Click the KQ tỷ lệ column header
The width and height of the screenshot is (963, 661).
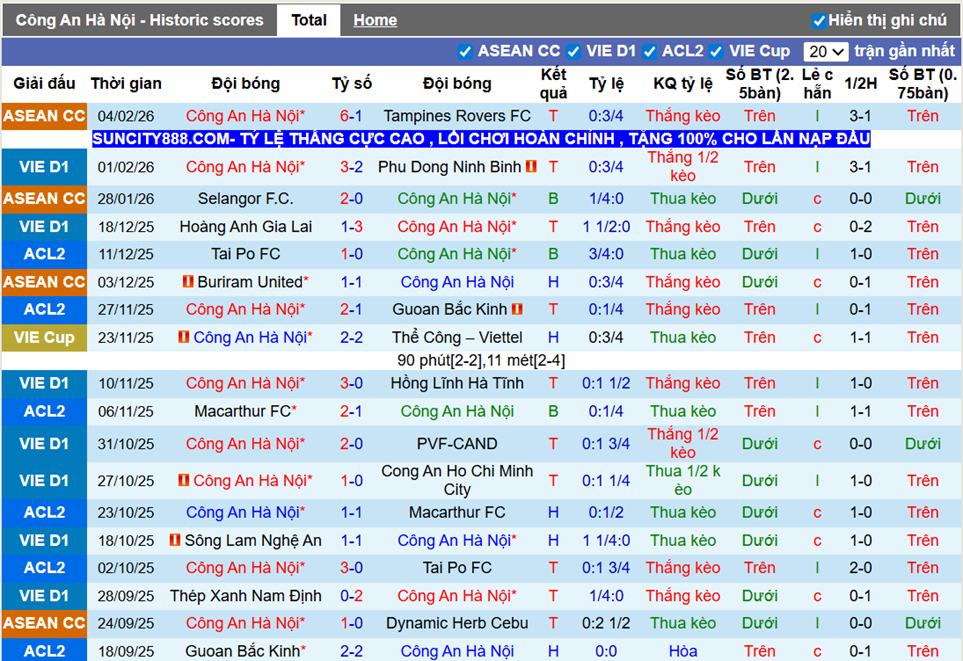coord(683,84)
